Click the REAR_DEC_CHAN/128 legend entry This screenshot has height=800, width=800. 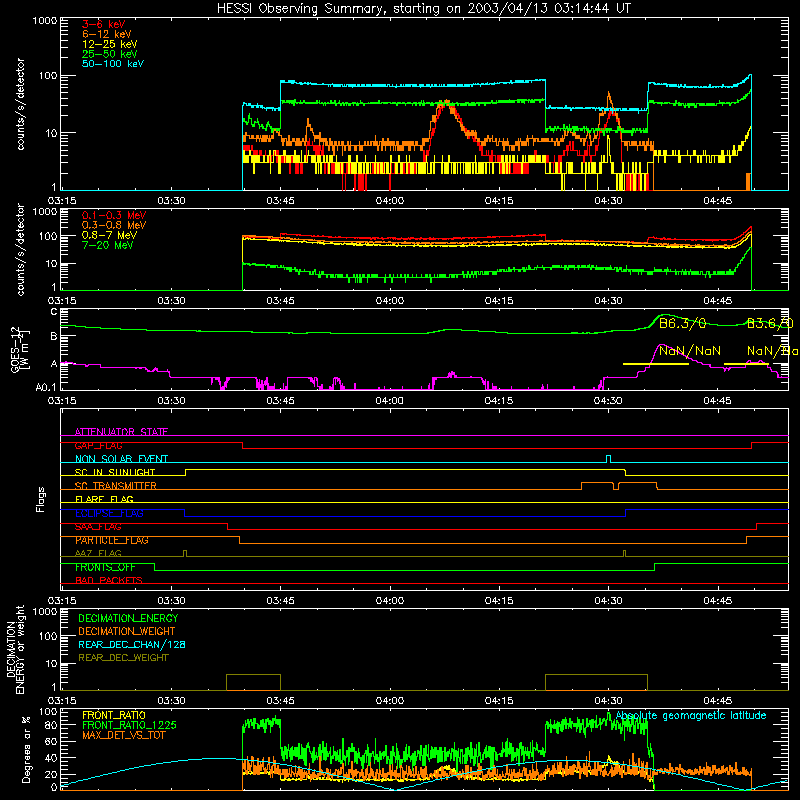click(132, 644)
